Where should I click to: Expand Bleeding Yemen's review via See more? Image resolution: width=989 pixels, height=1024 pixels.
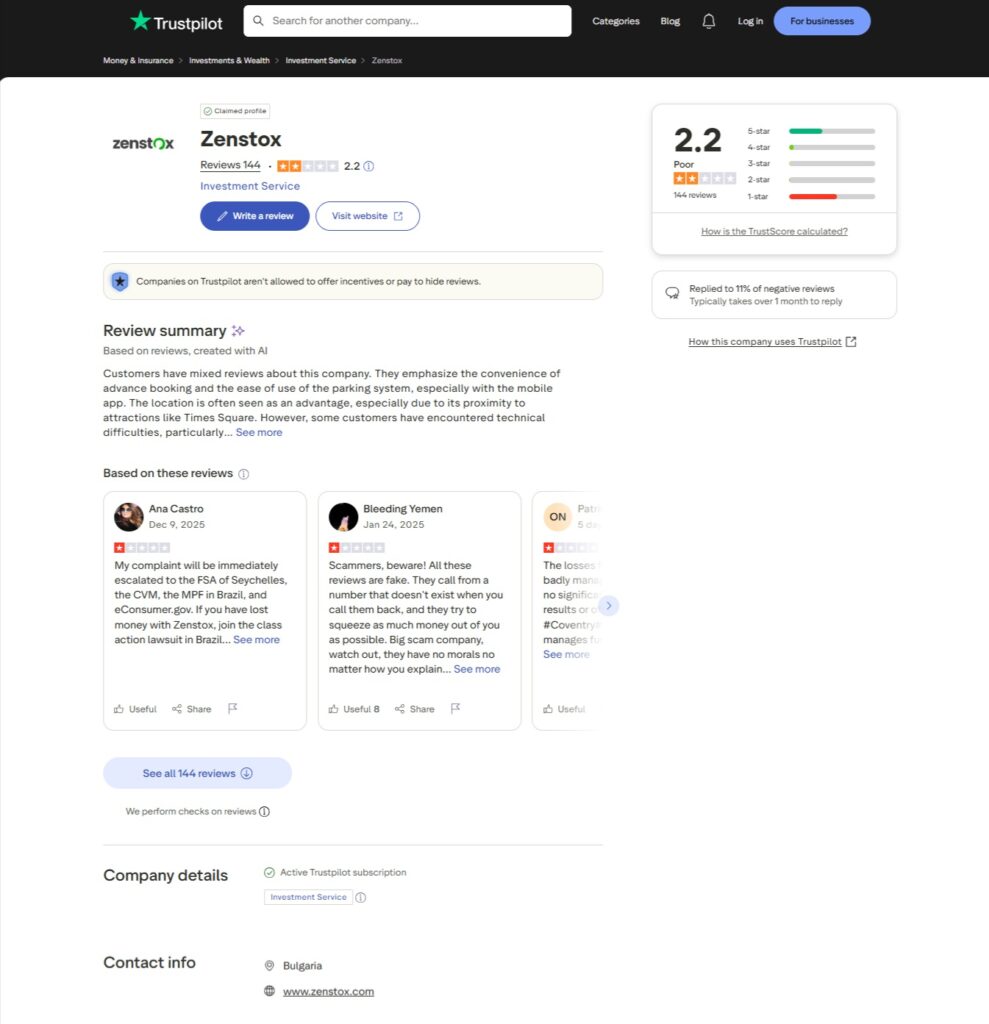click(x=477, y=669)
